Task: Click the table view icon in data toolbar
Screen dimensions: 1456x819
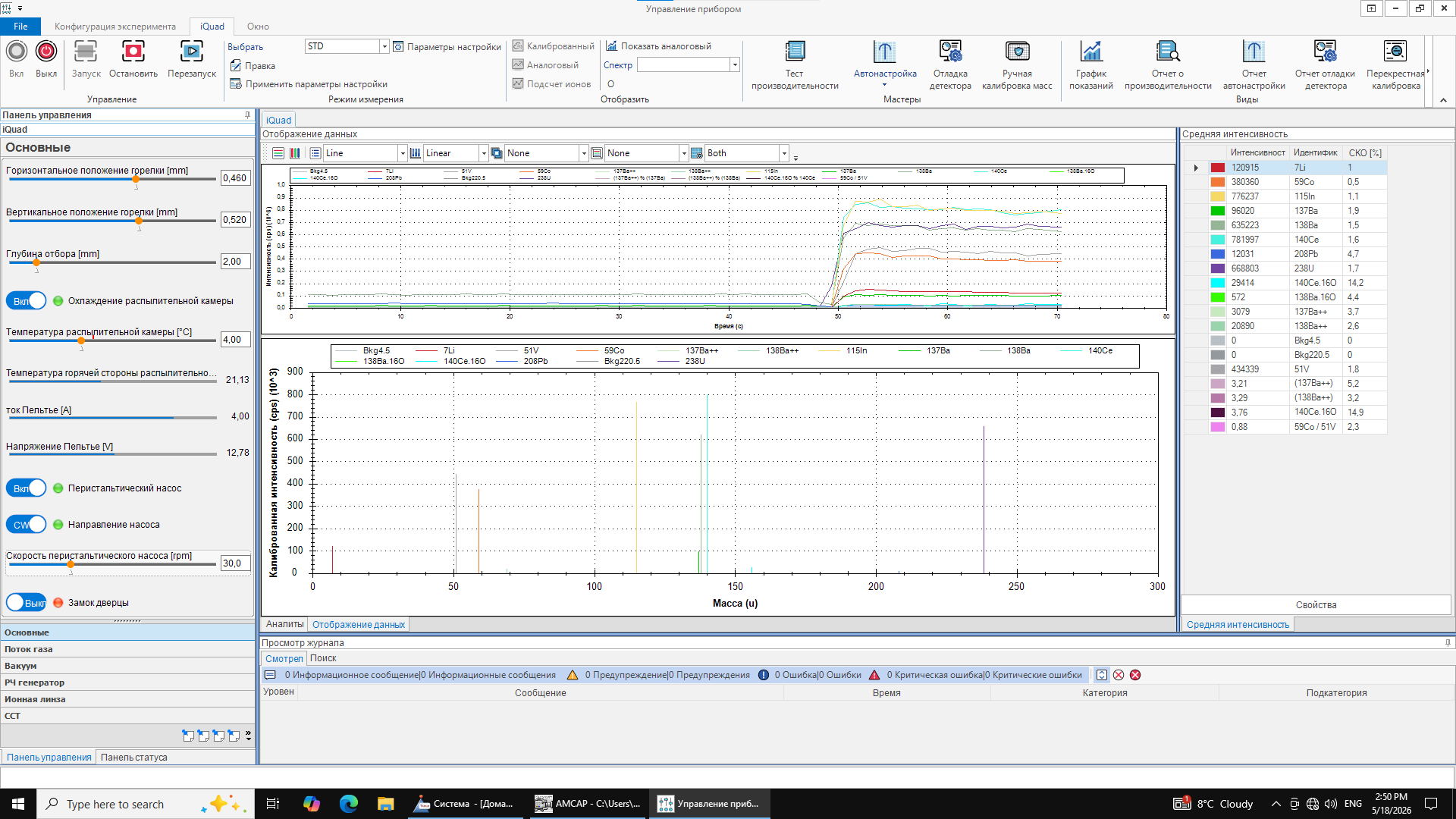Action: pos(278,153)
